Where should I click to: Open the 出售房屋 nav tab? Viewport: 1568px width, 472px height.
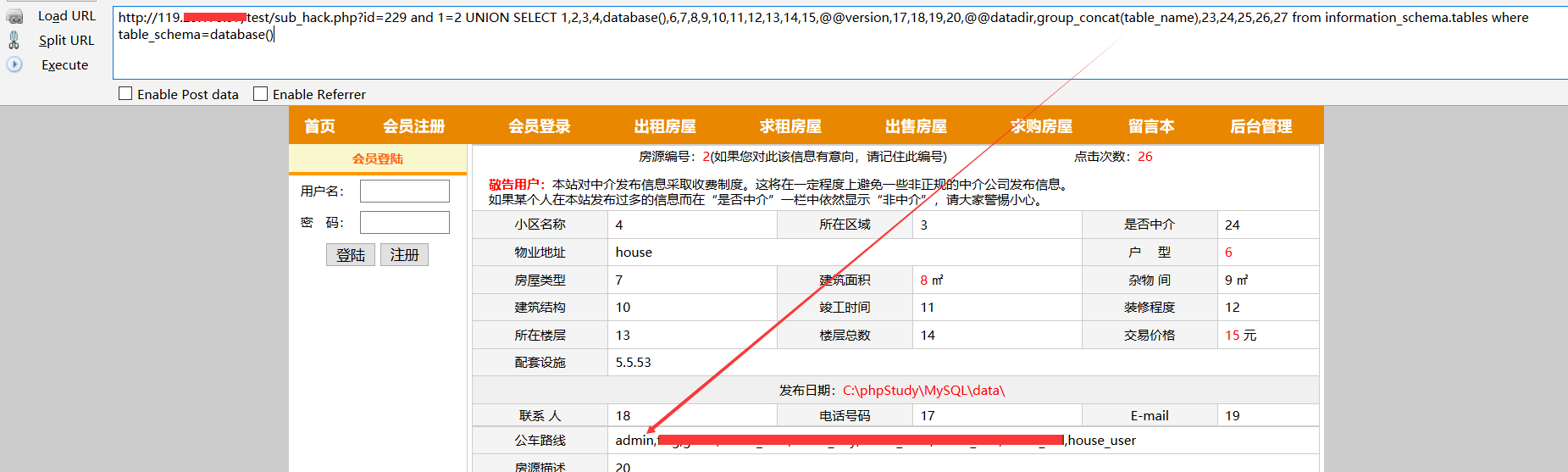(x=916, y=126)
